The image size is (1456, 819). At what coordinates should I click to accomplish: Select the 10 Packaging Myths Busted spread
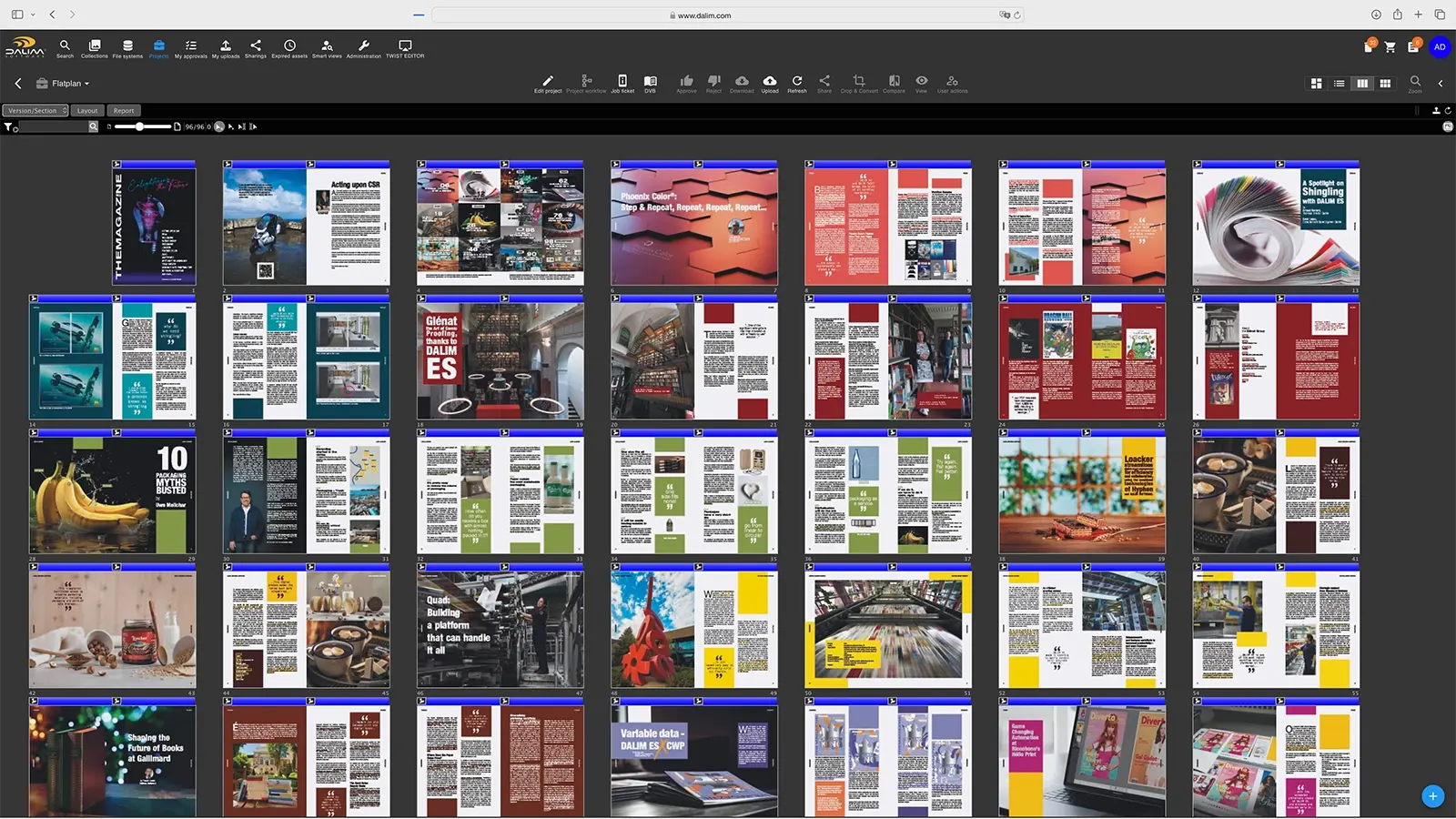[x=112, y=495]
